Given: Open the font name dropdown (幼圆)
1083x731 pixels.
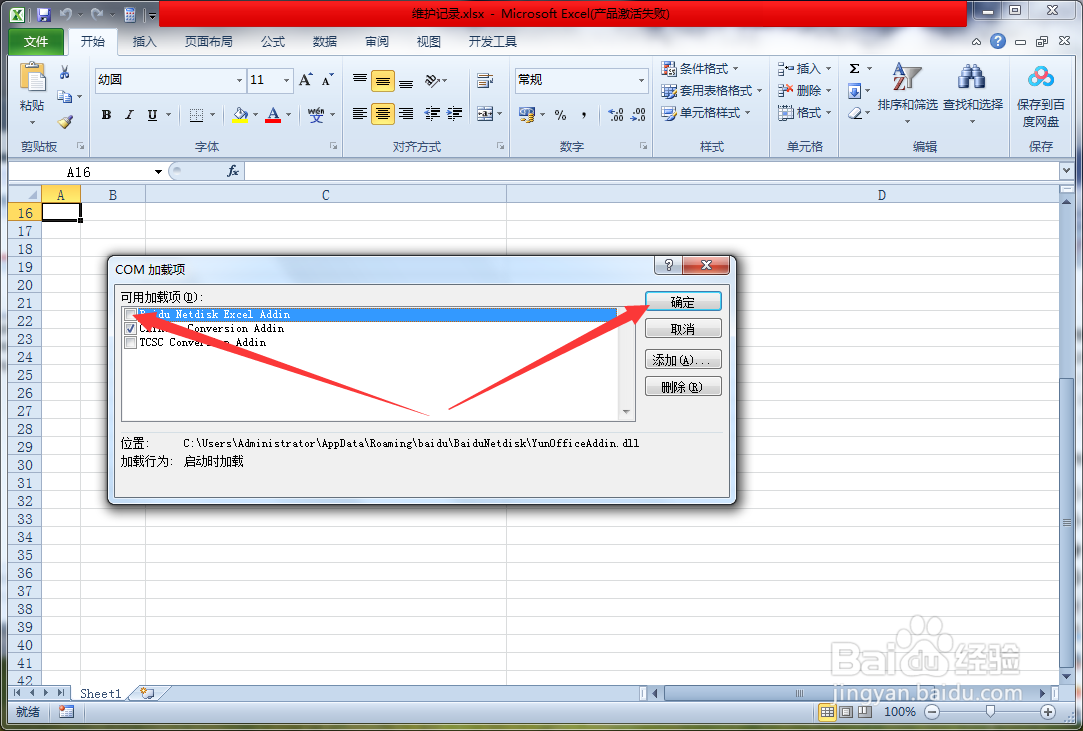Looking at the screenshot, I should [239, 81].
